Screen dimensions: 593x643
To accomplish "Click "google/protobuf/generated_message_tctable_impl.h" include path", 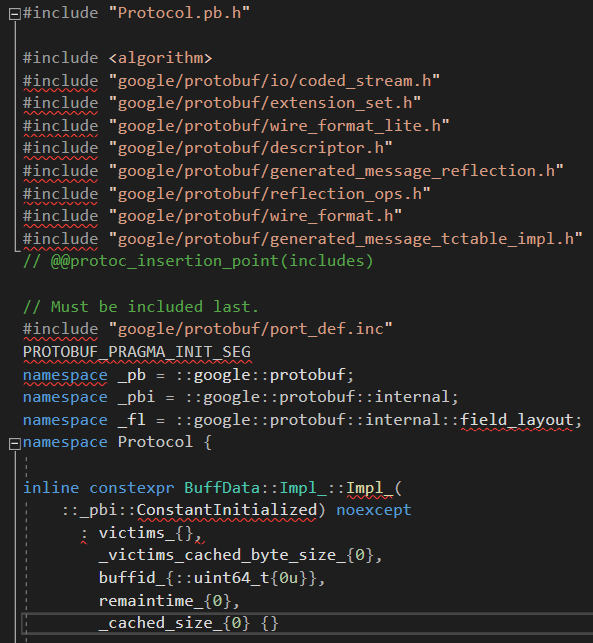I will pos(346,239).
